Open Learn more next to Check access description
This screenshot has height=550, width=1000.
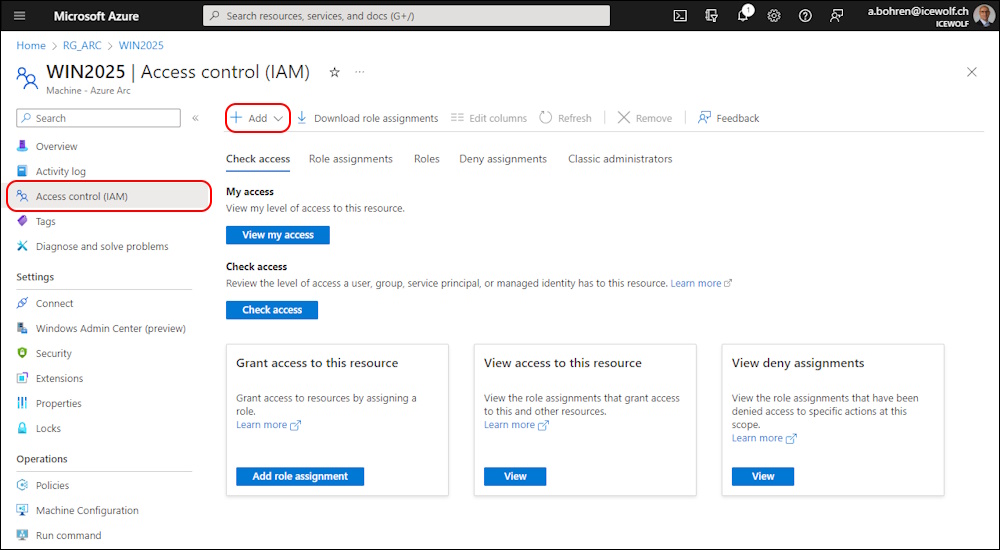[700, 283]
